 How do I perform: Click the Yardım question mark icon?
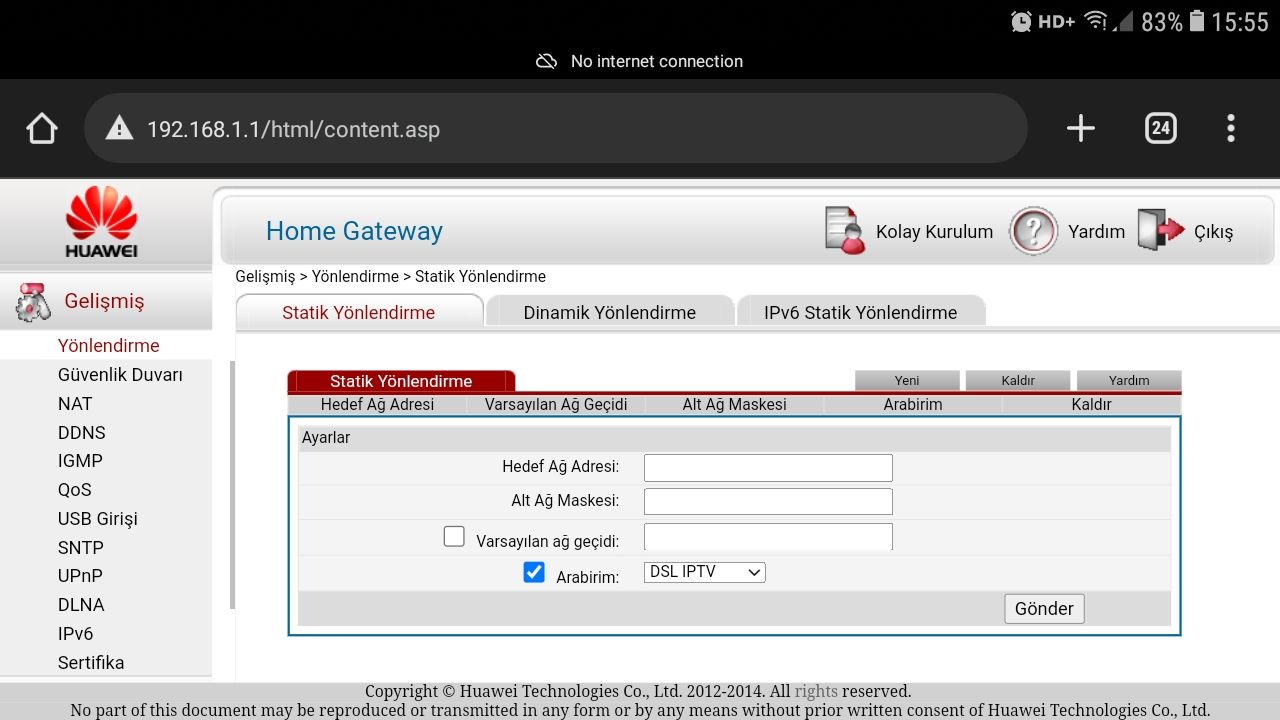click(1033, 231)
